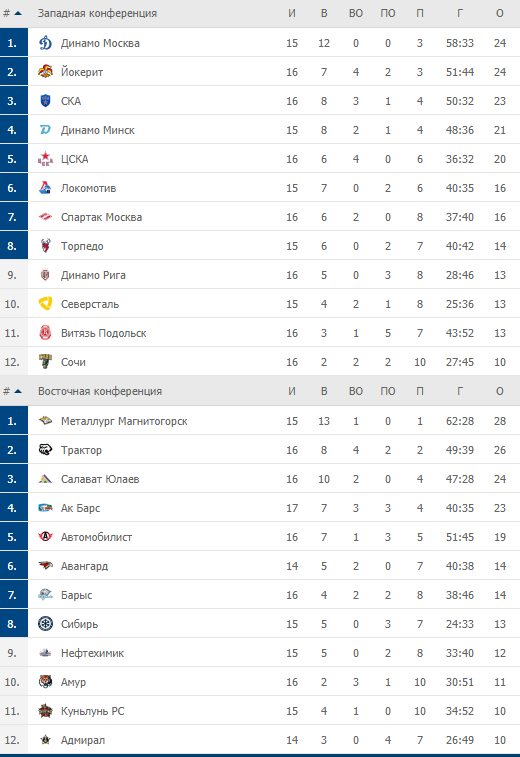Sort Eastern table by ПО column header
This screenshot has width=520, height=757.
pyautogui.click(x=388, y=391)
